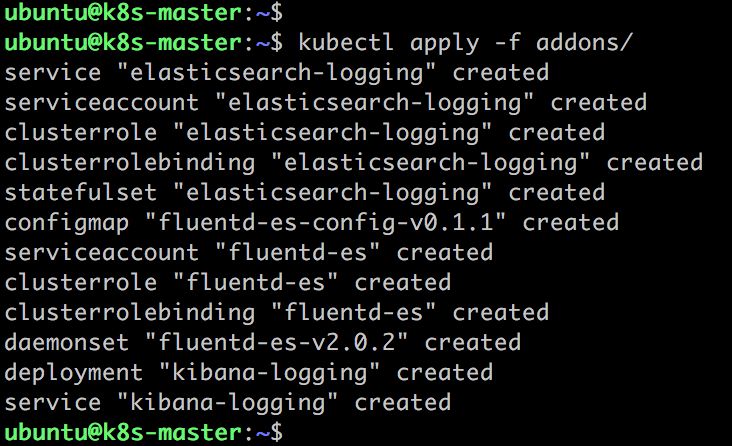
Task: Click the addons/ path argument
Action: [584, 42]
